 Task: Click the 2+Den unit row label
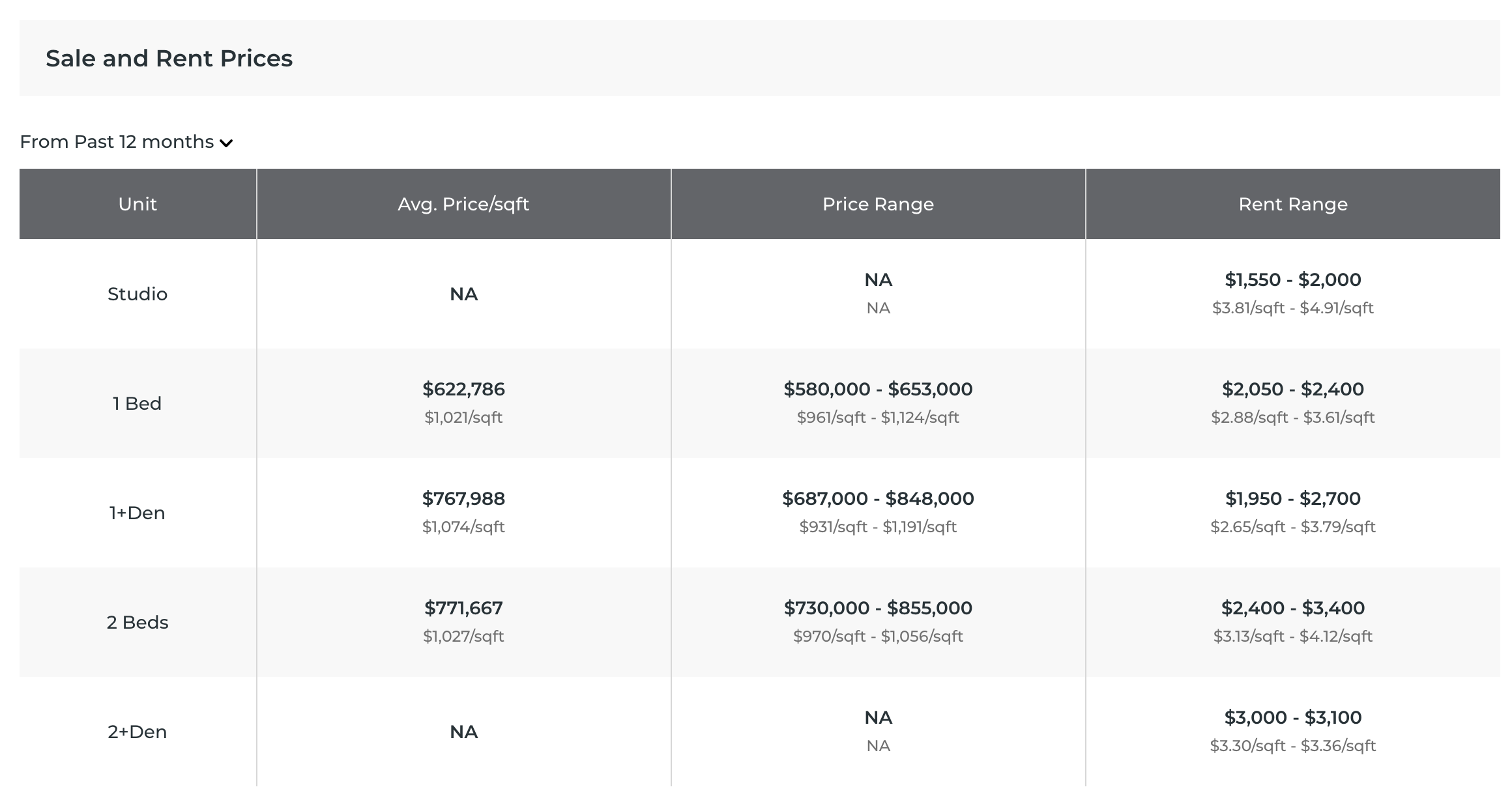coord(138,732)
